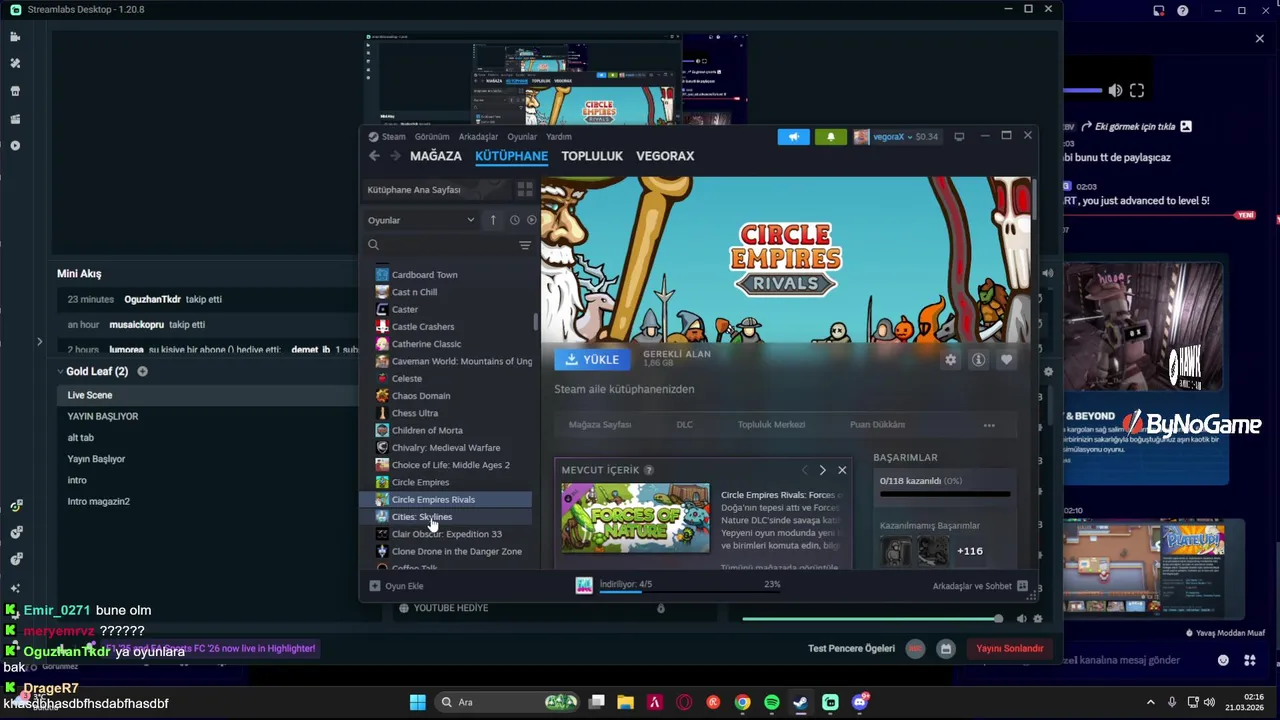Click the help question mark beside Mevcut İçerik
The width and height of the screenshot is (1280, 720).
click(x=649, y=470)
